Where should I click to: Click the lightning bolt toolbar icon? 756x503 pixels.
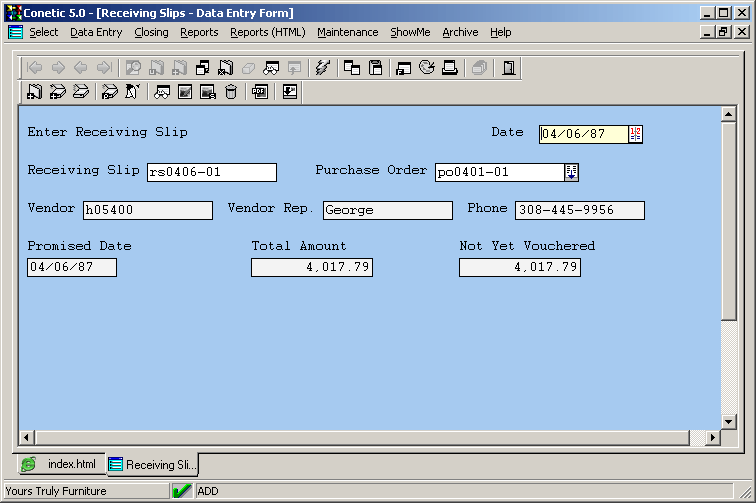(x=321, y=68)
